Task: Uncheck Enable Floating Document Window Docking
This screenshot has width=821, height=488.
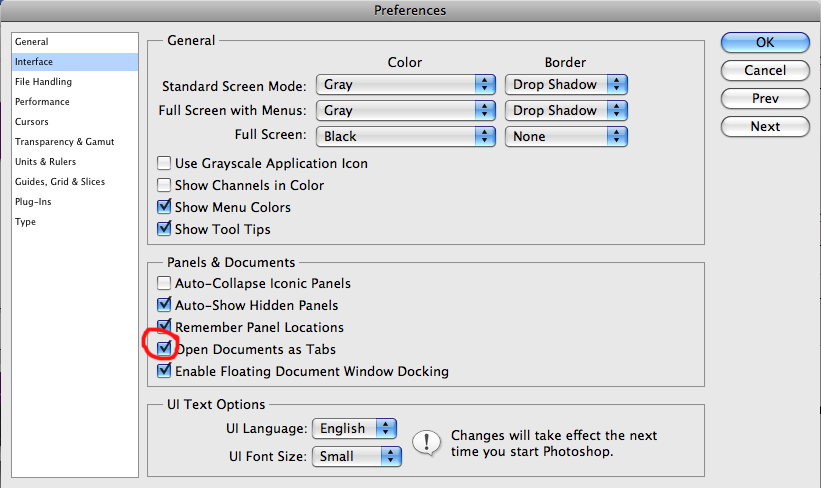Action: [164, 370]
